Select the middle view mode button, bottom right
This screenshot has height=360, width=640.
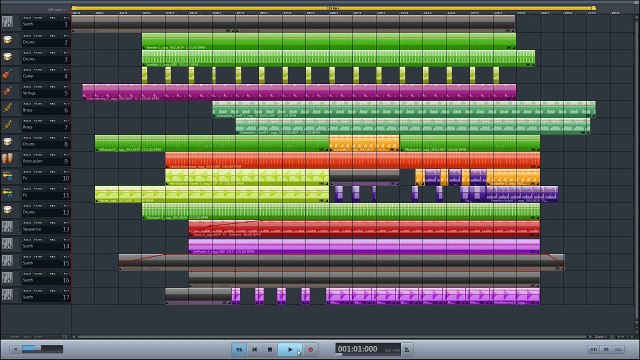click(606, 349)
